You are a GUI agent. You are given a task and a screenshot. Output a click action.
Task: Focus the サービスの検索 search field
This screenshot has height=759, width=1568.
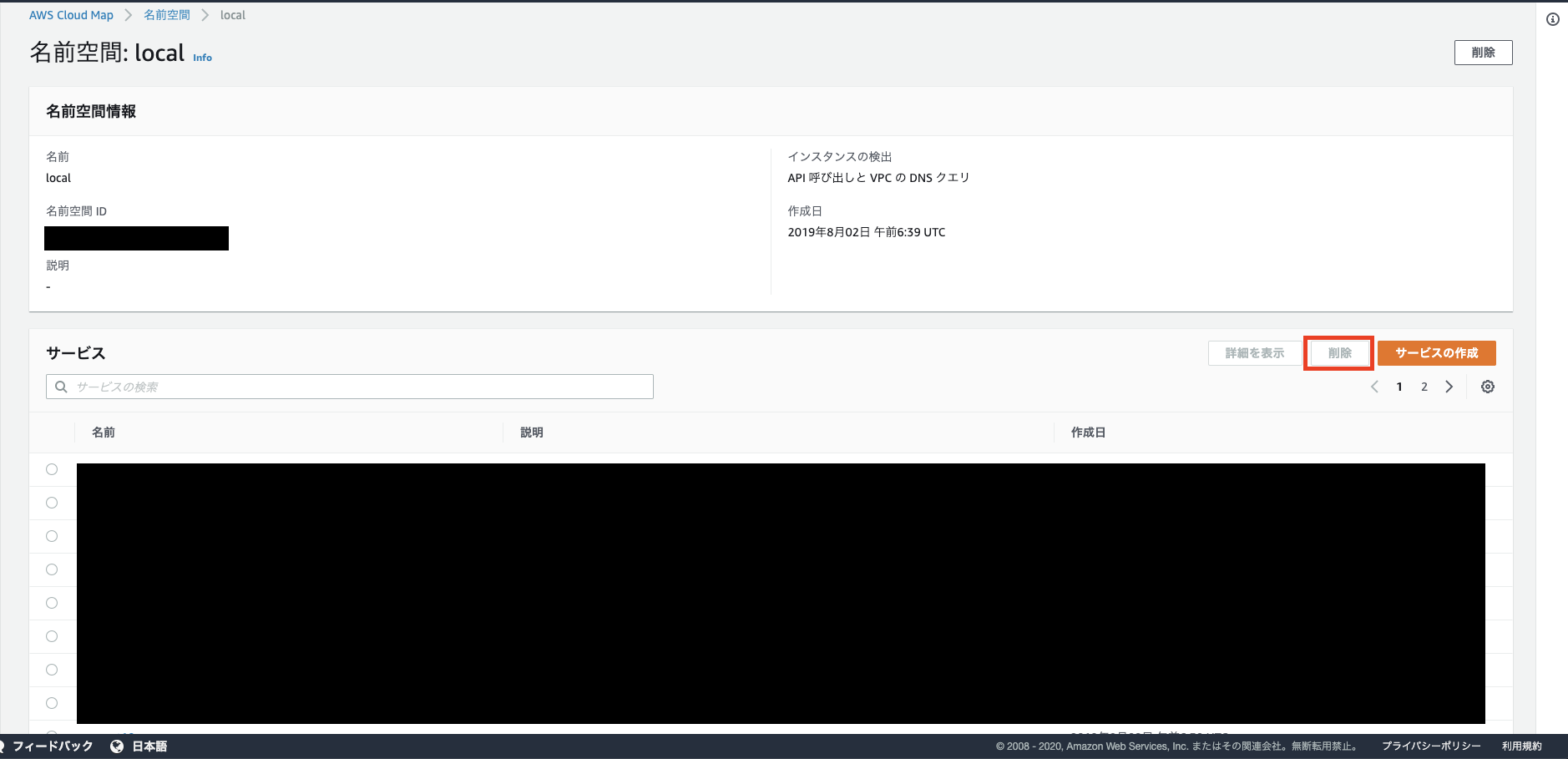(x=350, y=387)
